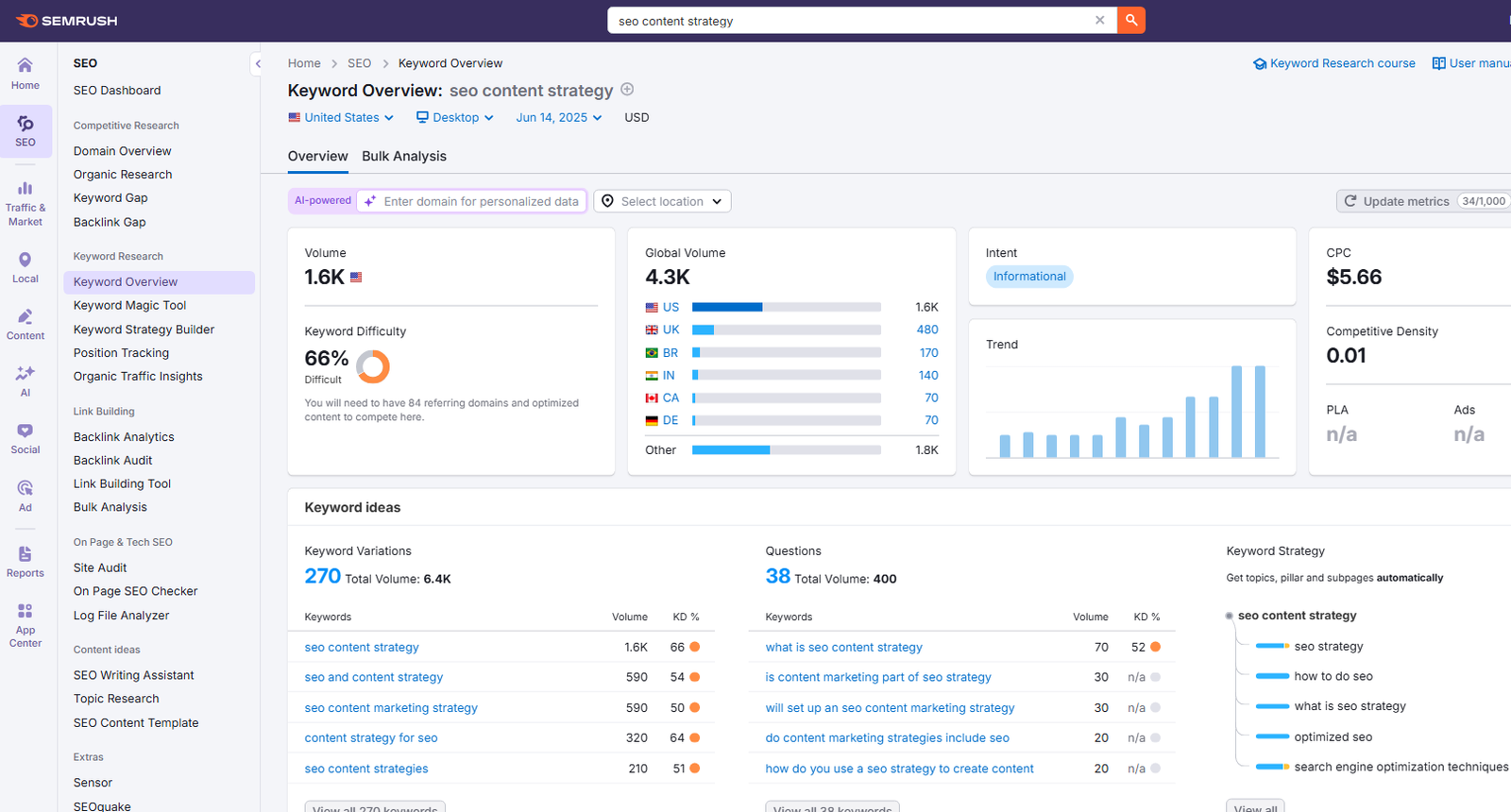The height and width of the screenshot is (812, 1511).
Task: Open Backlink Analytics in sidebar
Action: point(124,437)
